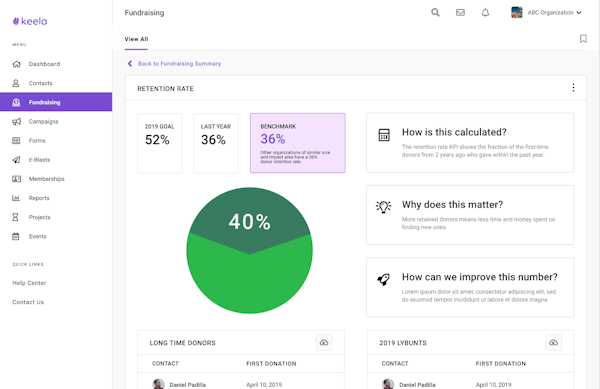The image size is (600, 389).
Task: Open the search icon in top bar
Action: 435,12
